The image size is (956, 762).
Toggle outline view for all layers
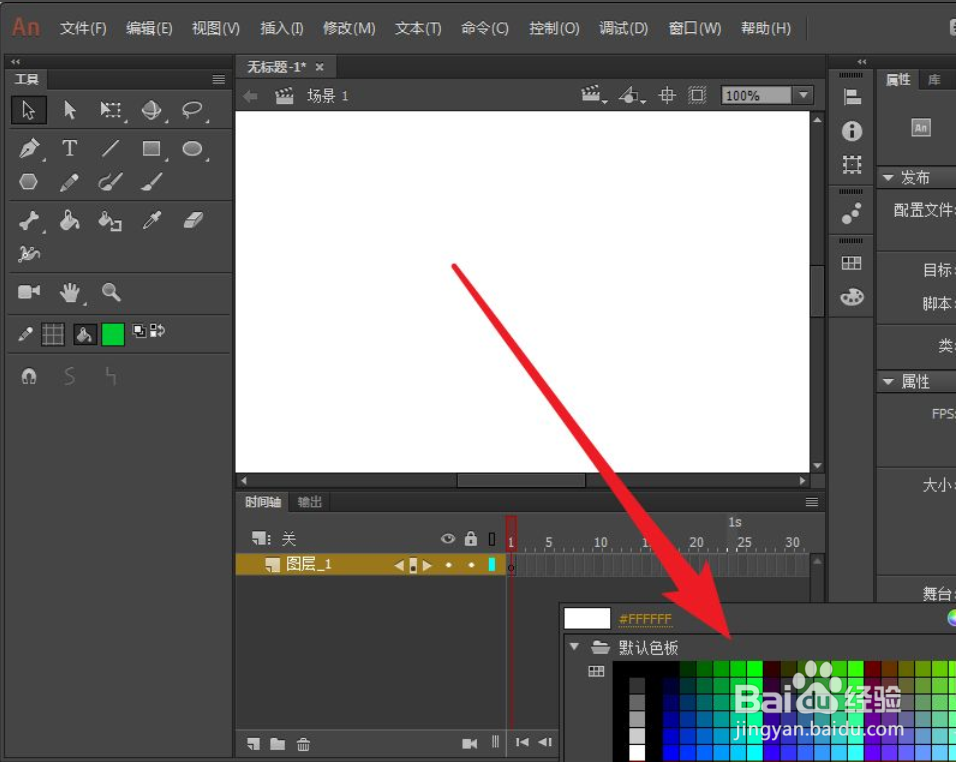click(491, 538)
